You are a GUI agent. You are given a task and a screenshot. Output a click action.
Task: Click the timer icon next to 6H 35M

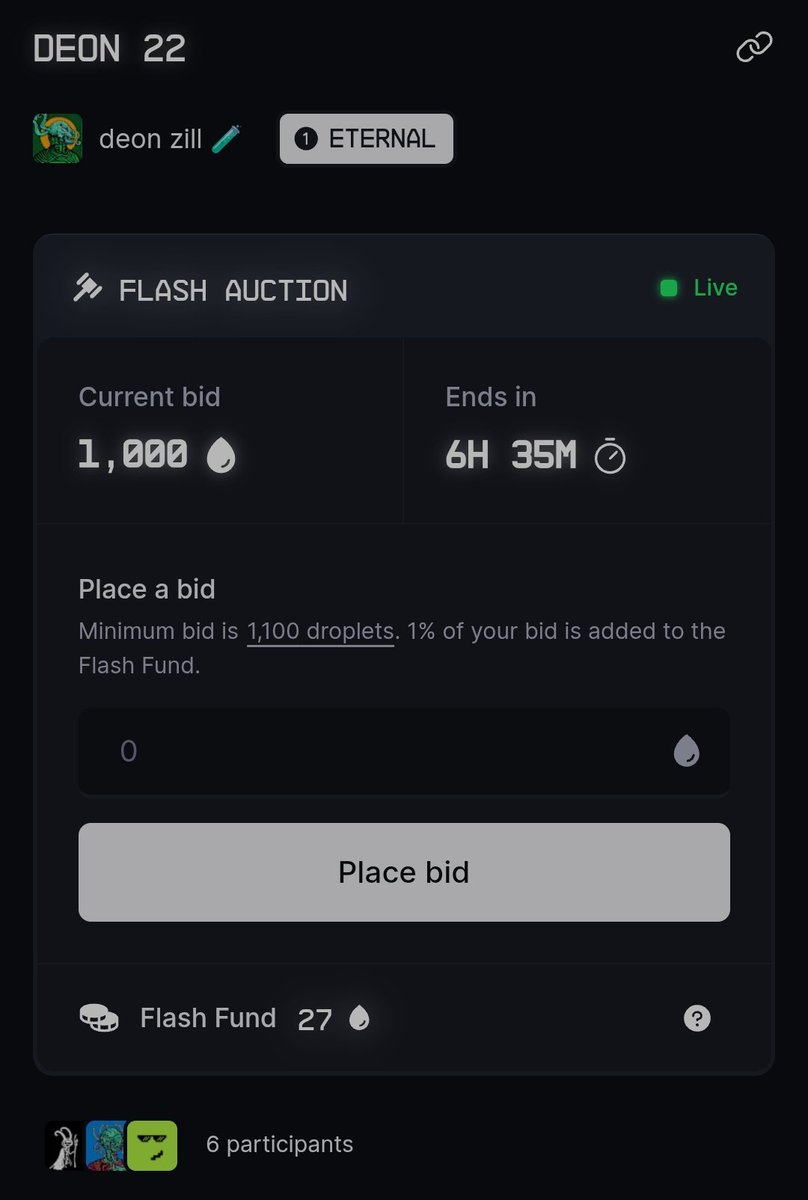click(x=610, y=457)
